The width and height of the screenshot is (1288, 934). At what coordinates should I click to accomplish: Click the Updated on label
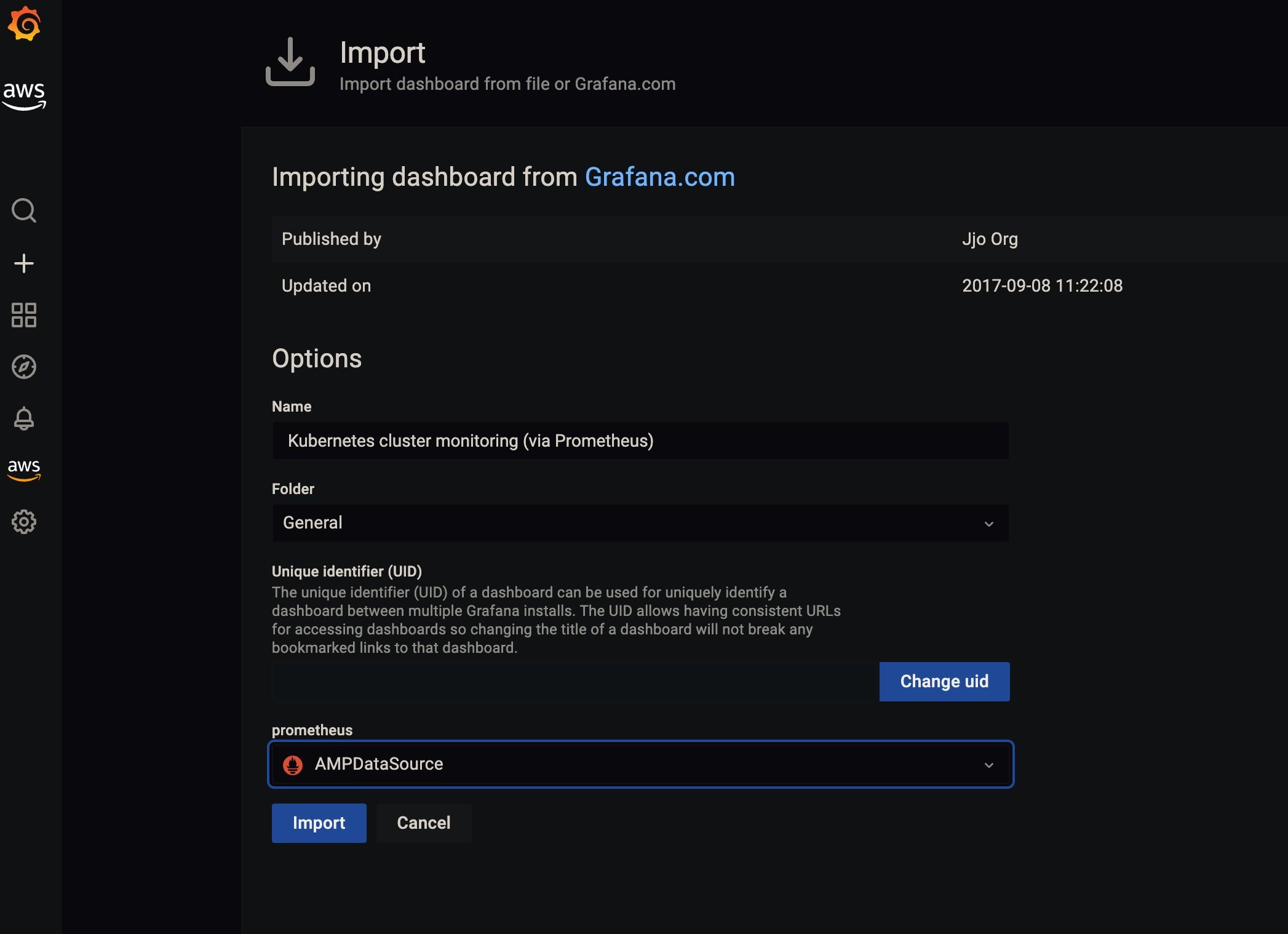click(x=327, y=285)
